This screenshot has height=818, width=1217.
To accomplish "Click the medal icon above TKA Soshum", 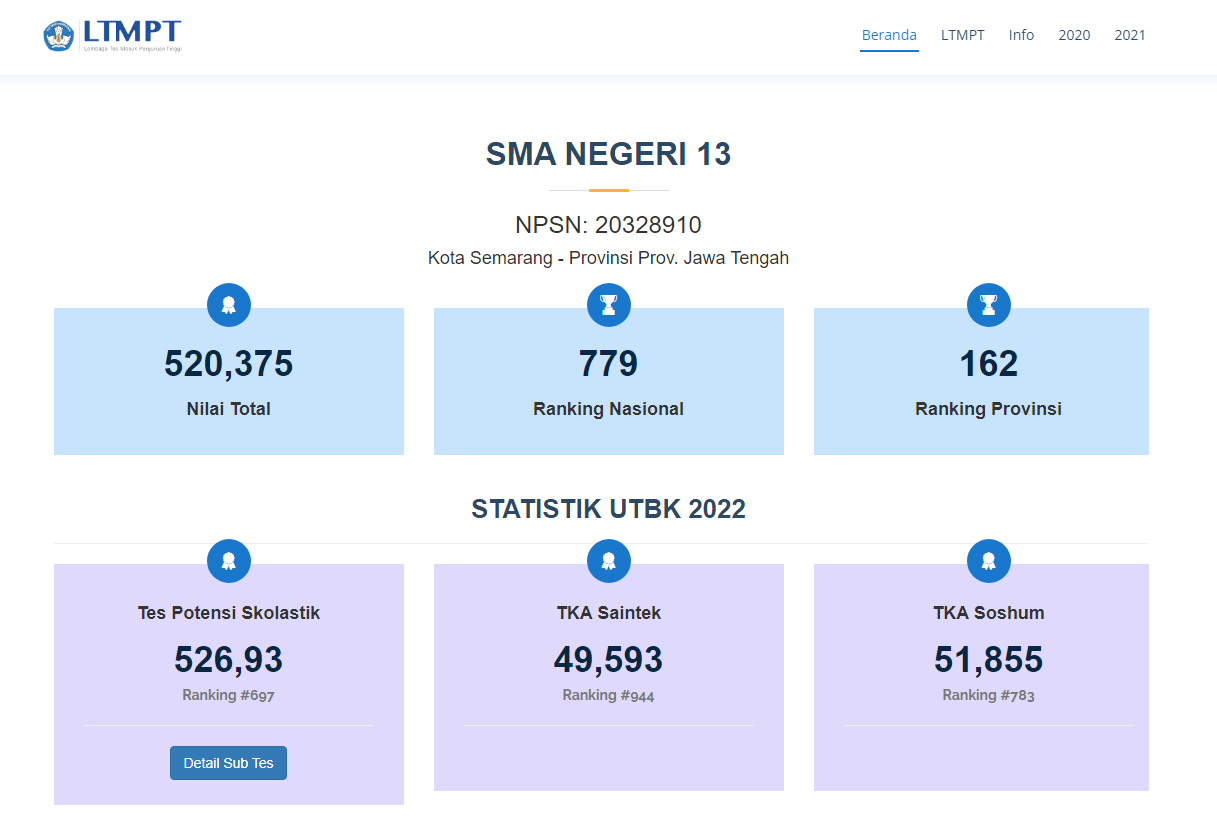I will [988, 561].
